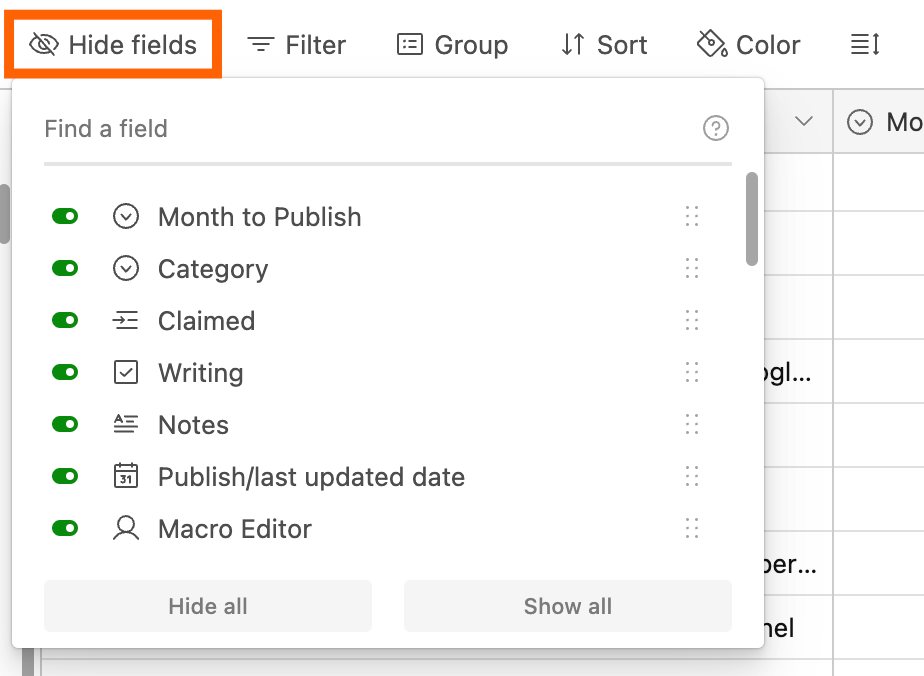Image resolution: width=924 pixels, height=676 pixels.
Task: Click the help question mark icon
Action: (x=716, y=128)
